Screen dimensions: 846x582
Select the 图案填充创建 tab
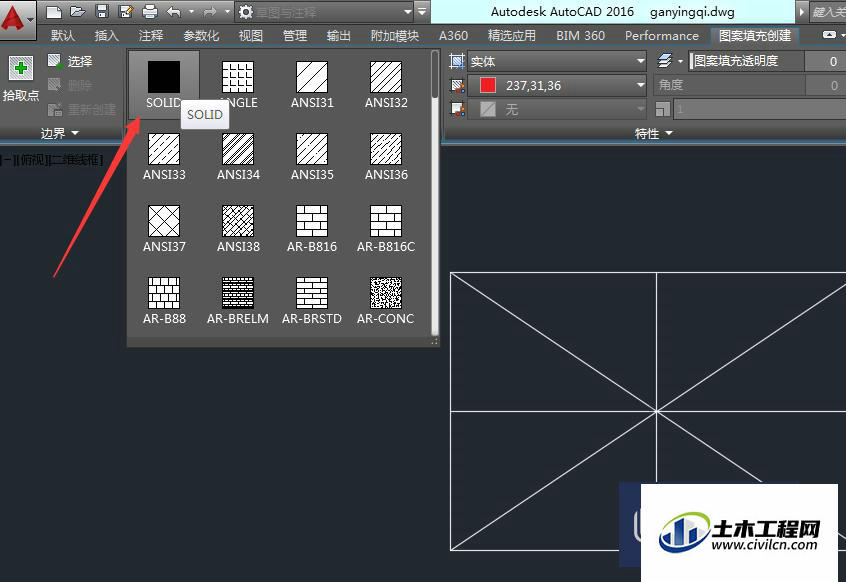pos(755,36)
